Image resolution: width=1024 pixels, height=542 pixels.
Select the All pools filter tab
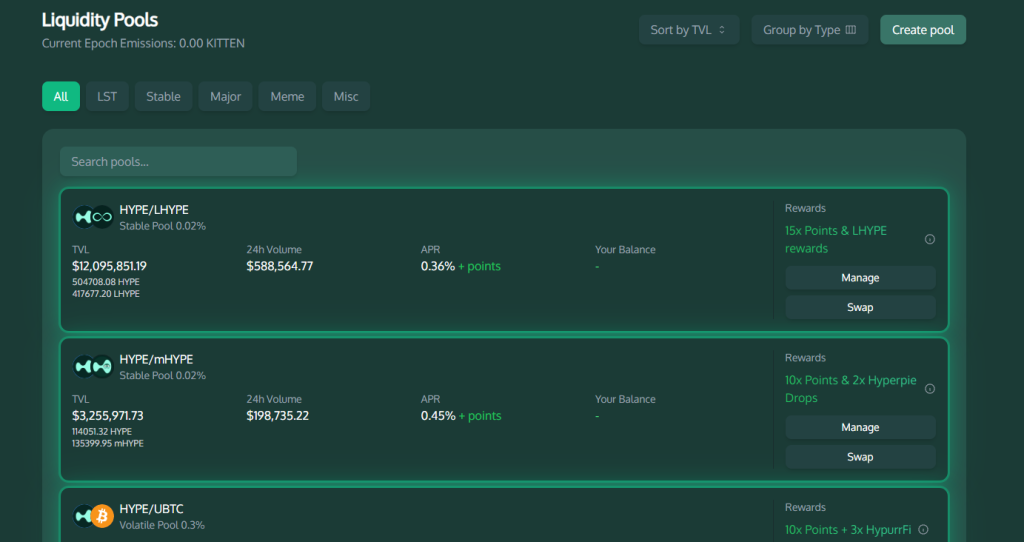61,97
